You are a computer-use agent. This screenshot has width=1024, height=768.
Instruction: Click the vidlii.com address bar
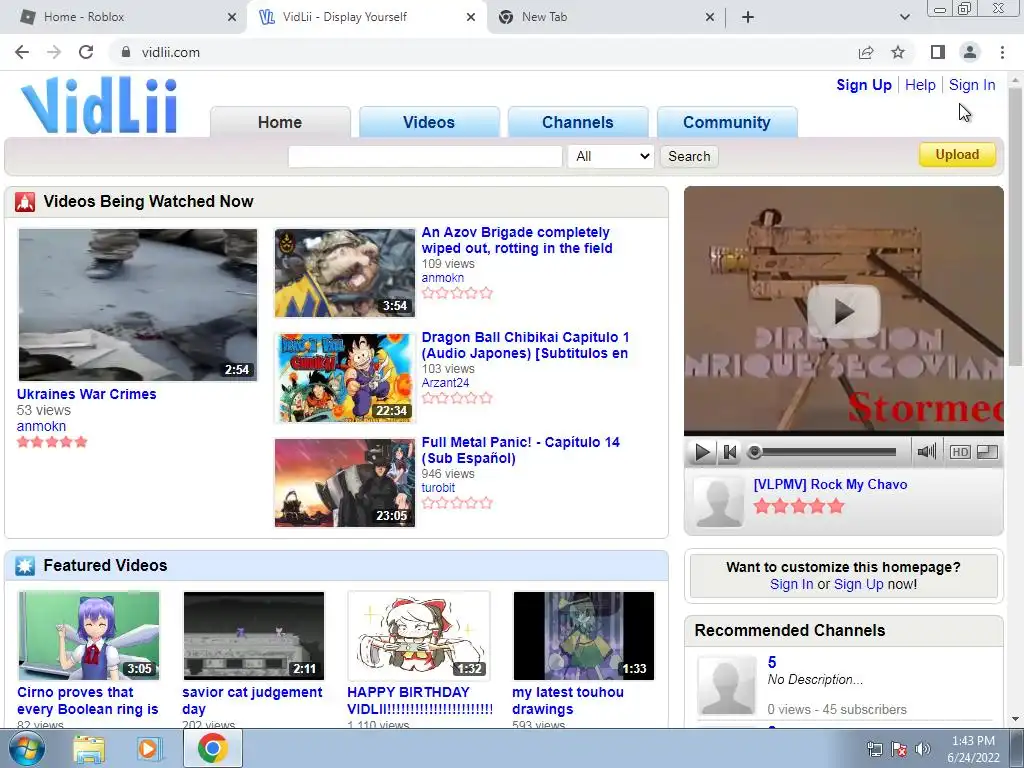click(x=483, y=52)
